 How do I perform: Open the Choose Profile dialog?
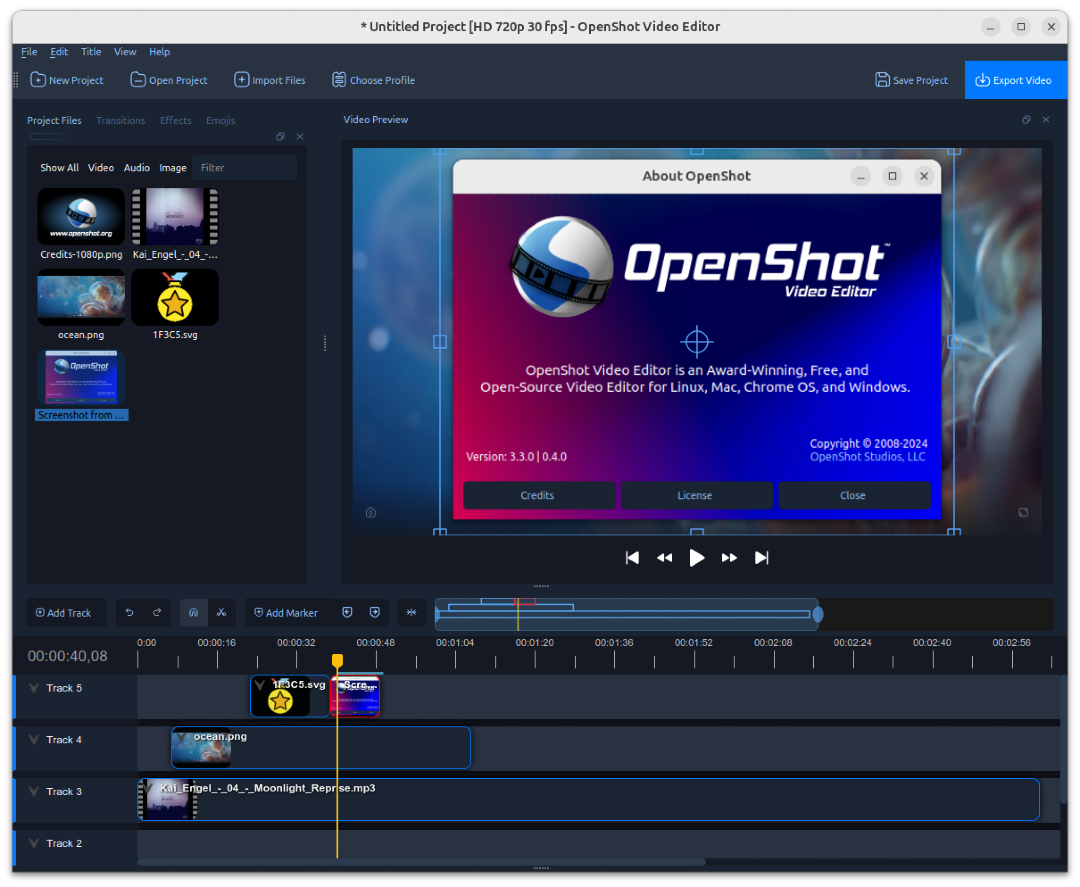pos(373,80)
